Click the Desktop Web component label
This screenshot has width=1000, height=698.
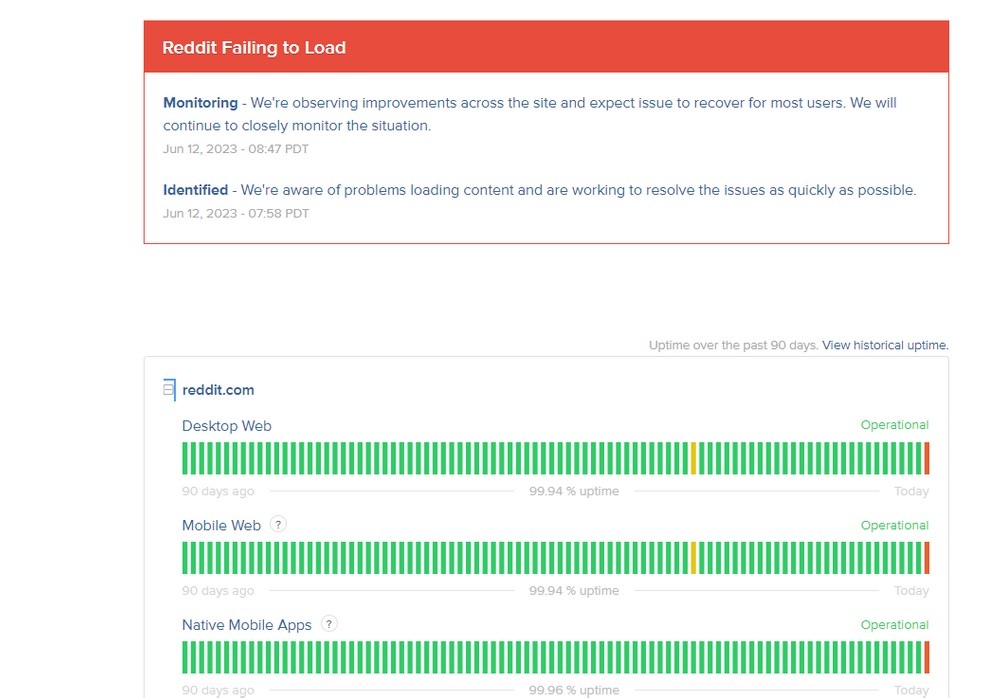tap(226, 426)
